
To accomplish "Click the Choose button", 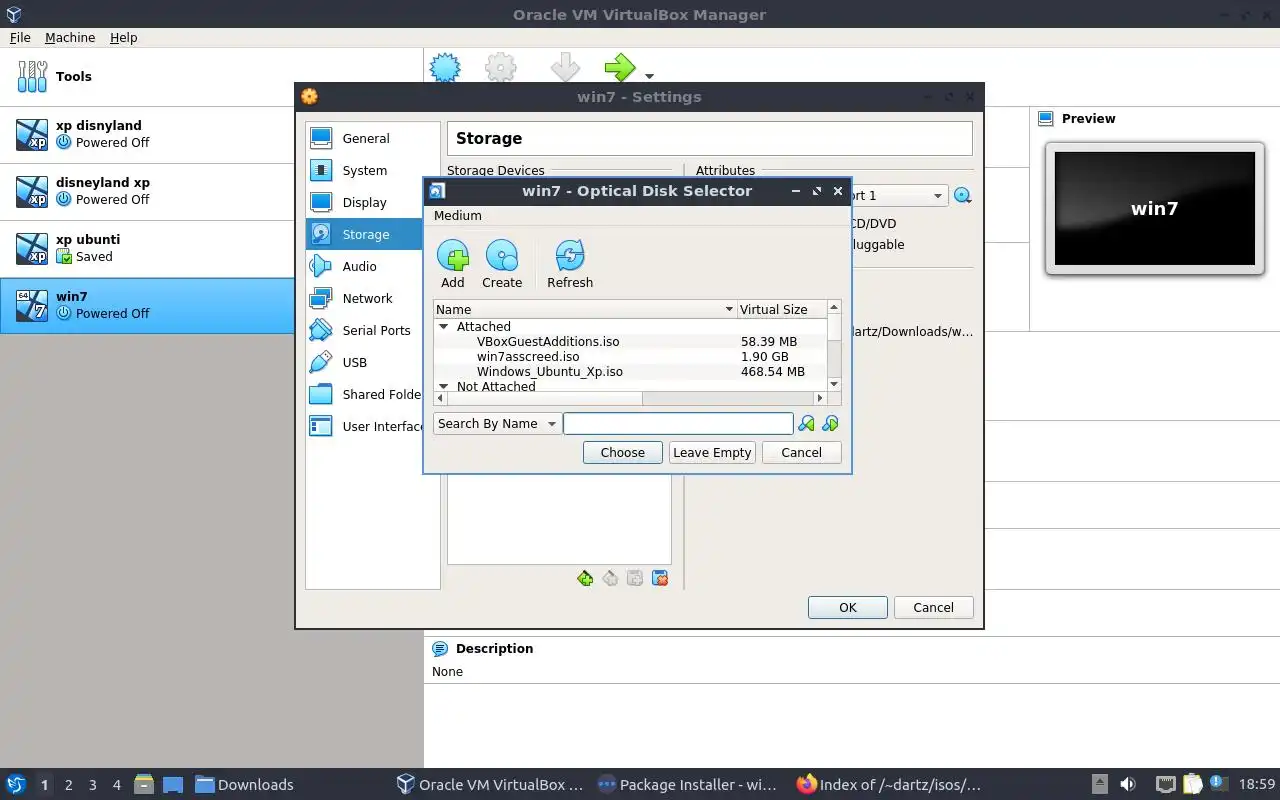I will [622, 453].
